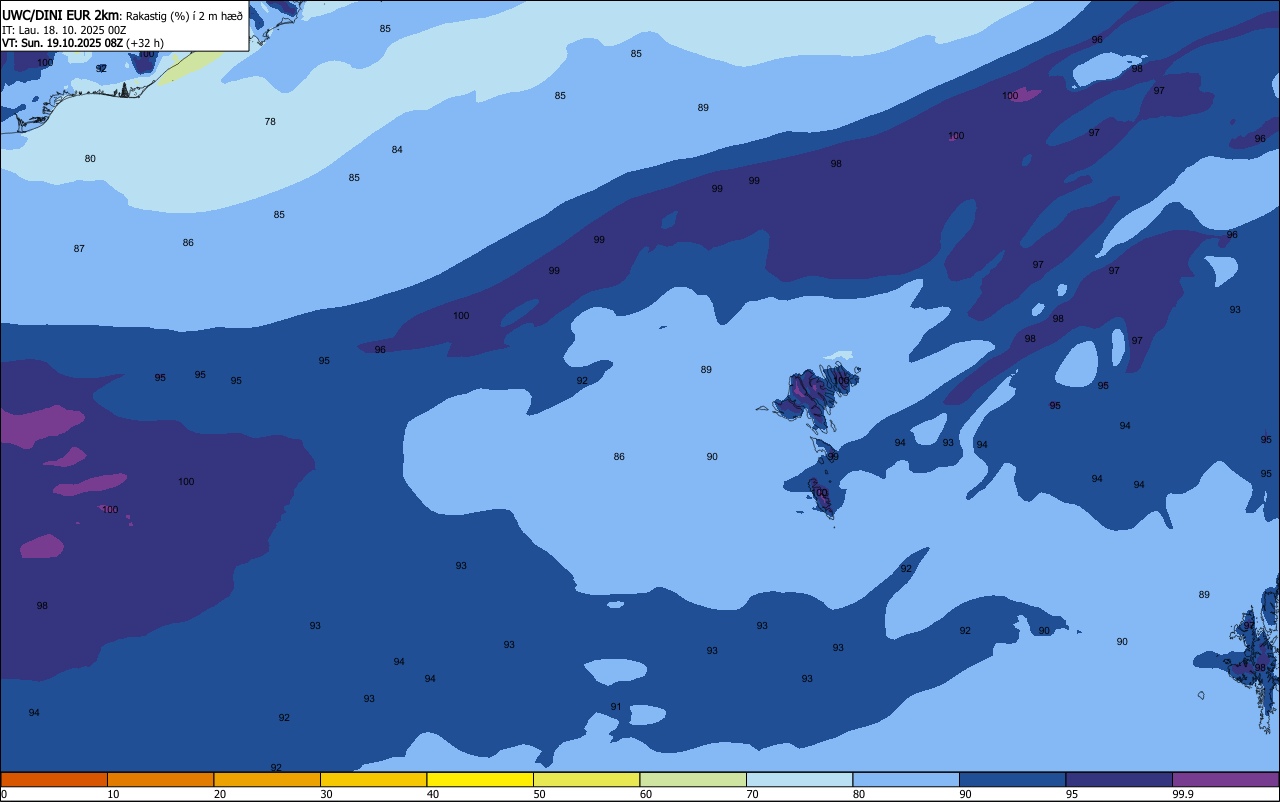This screenshot has width=1280, height=802.
Task: Click the '(+32 h)' forecast offset text
Action: coord(145,43)
